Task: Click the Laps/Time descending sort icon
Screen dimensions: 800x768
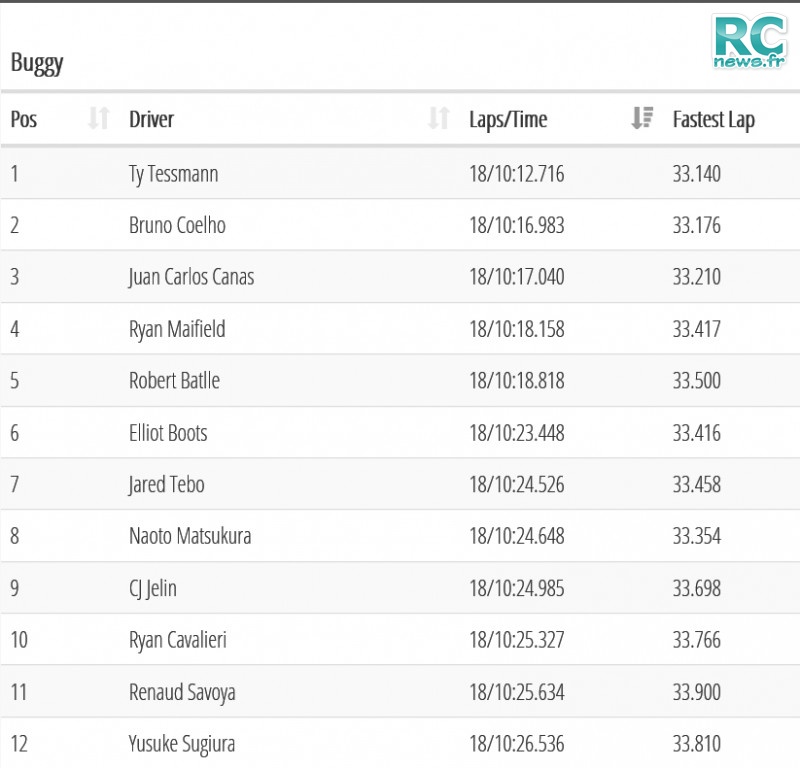Action: coord(642,118)
